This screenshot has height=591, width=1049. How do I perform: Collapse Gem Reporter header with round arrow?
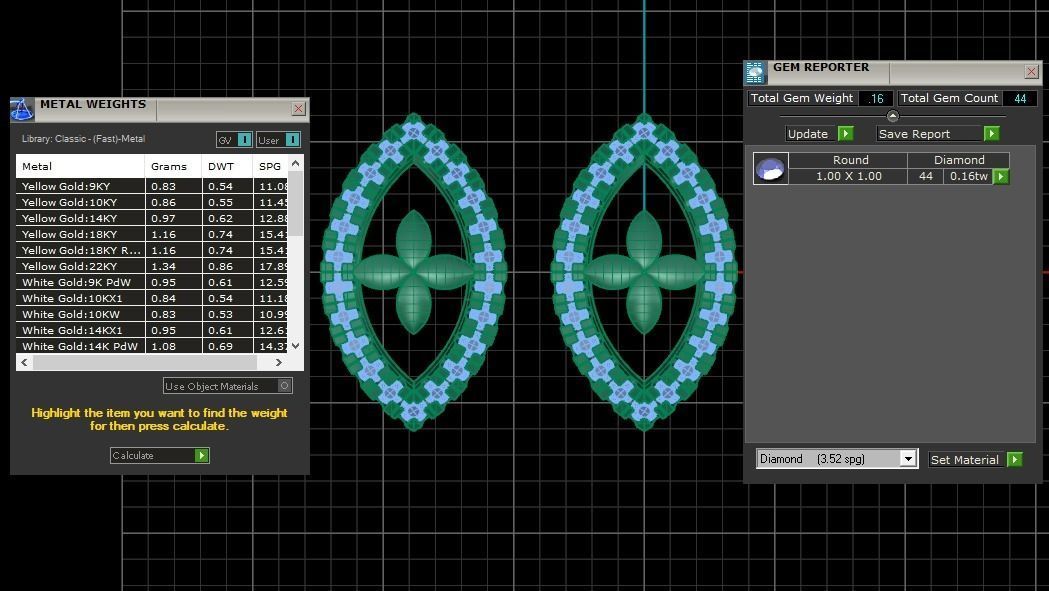click(x=892, y=116)
